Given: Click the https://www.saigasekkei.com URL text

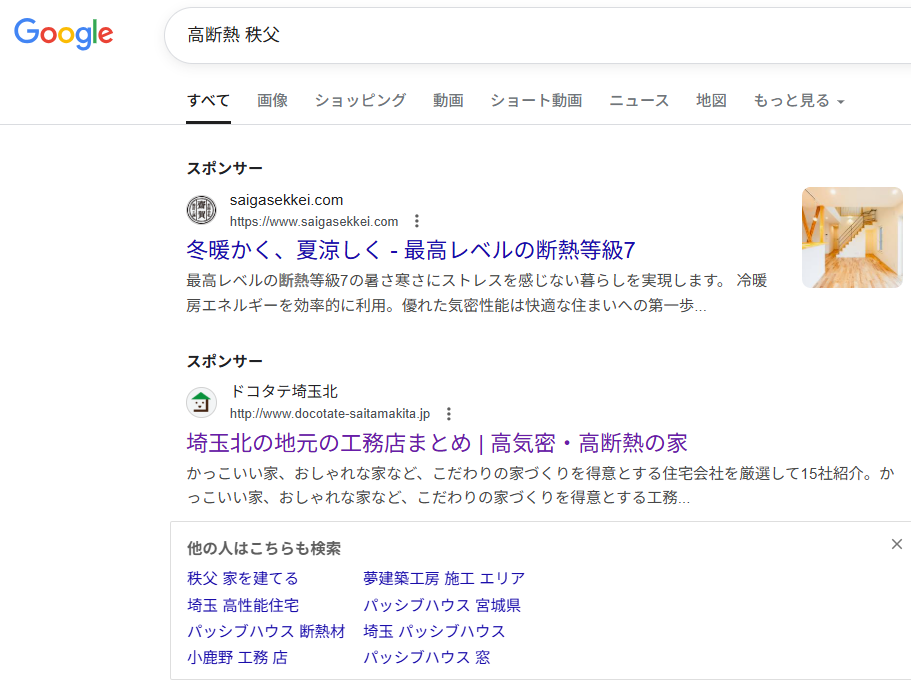Looking at the screenshot, I should point(314,221).
